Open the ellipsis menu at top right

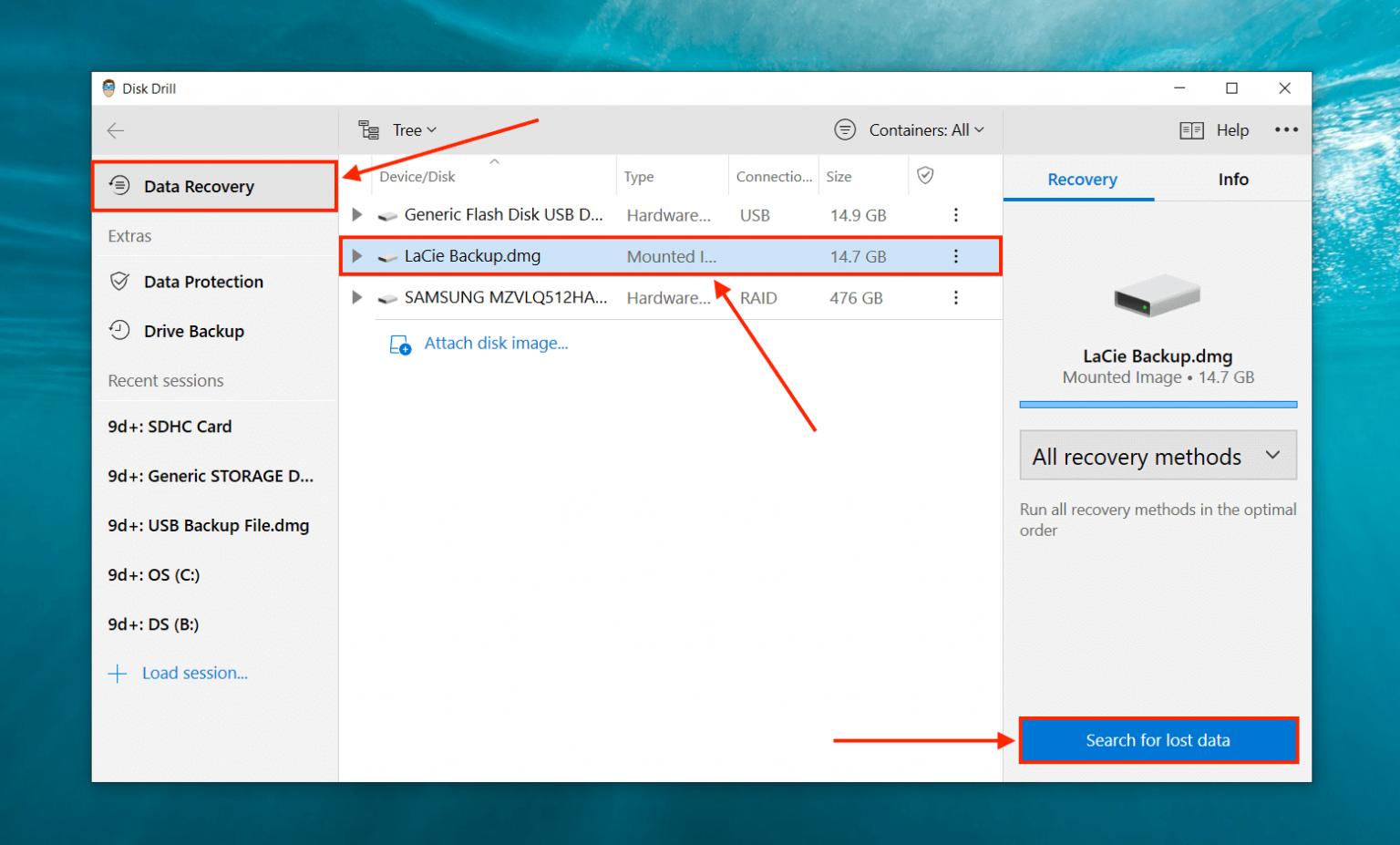point(1286,129)
